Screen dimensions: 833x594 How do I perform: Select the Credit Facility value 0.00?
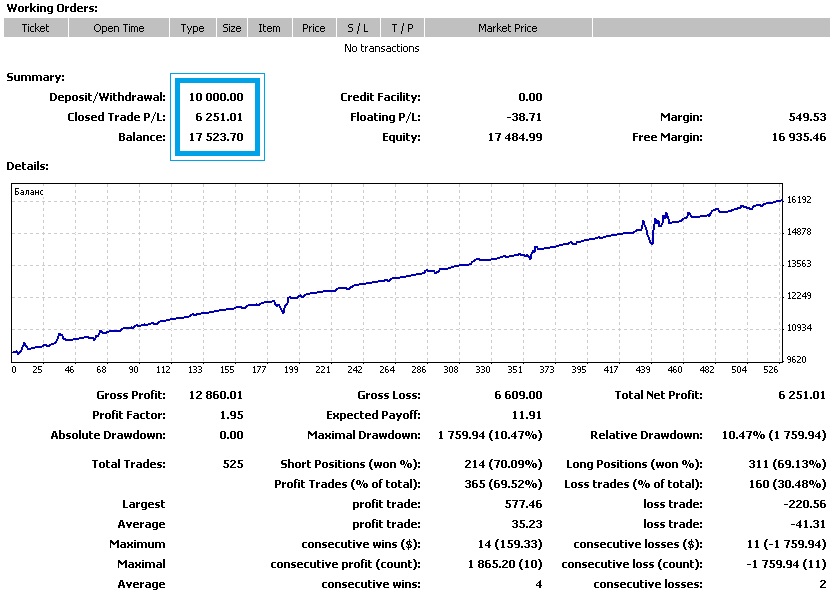530,97
